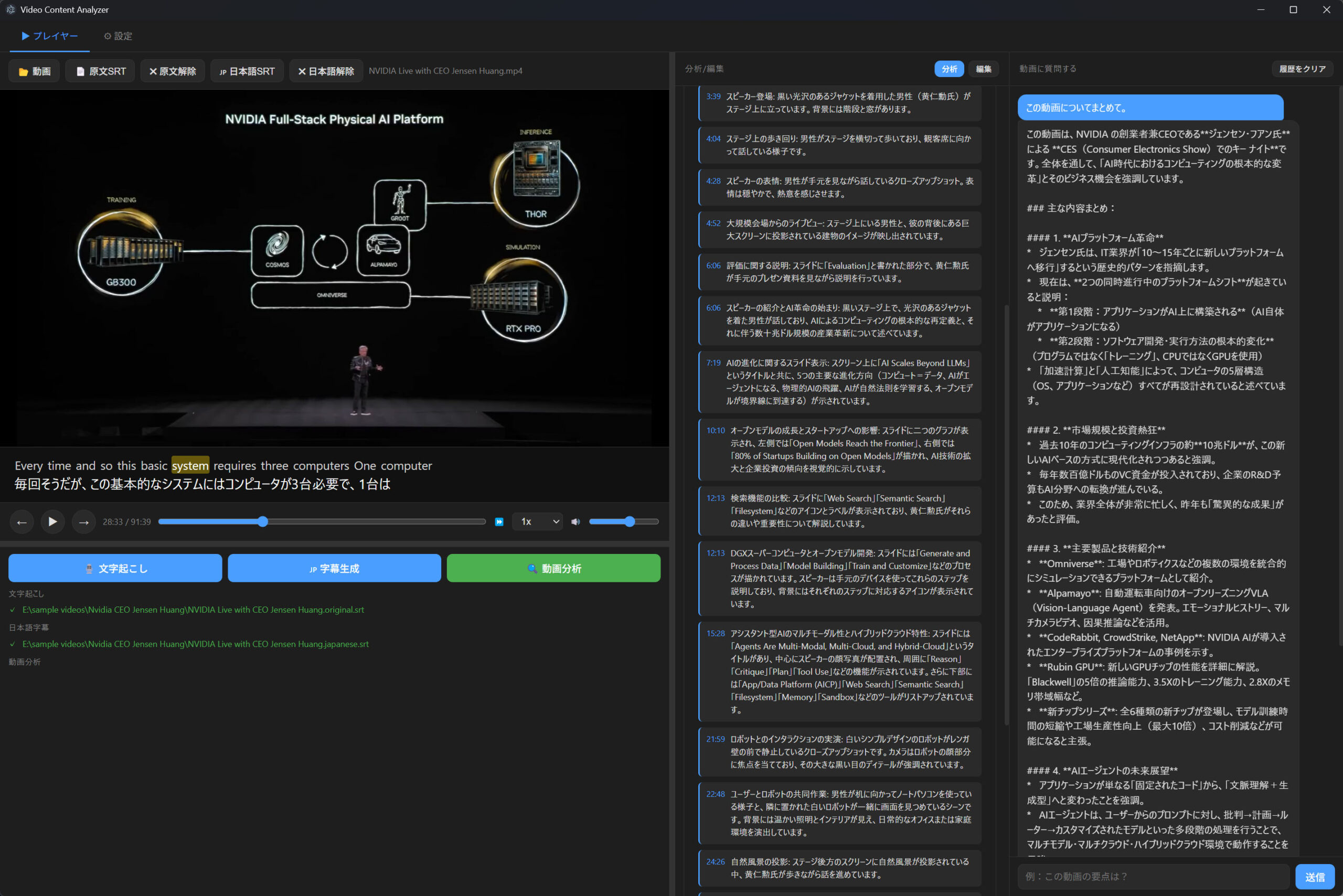Screen dimensions: 1343x896
Task: Load Japanese subtitles via 日本語SRT
Action: [247, 71]
